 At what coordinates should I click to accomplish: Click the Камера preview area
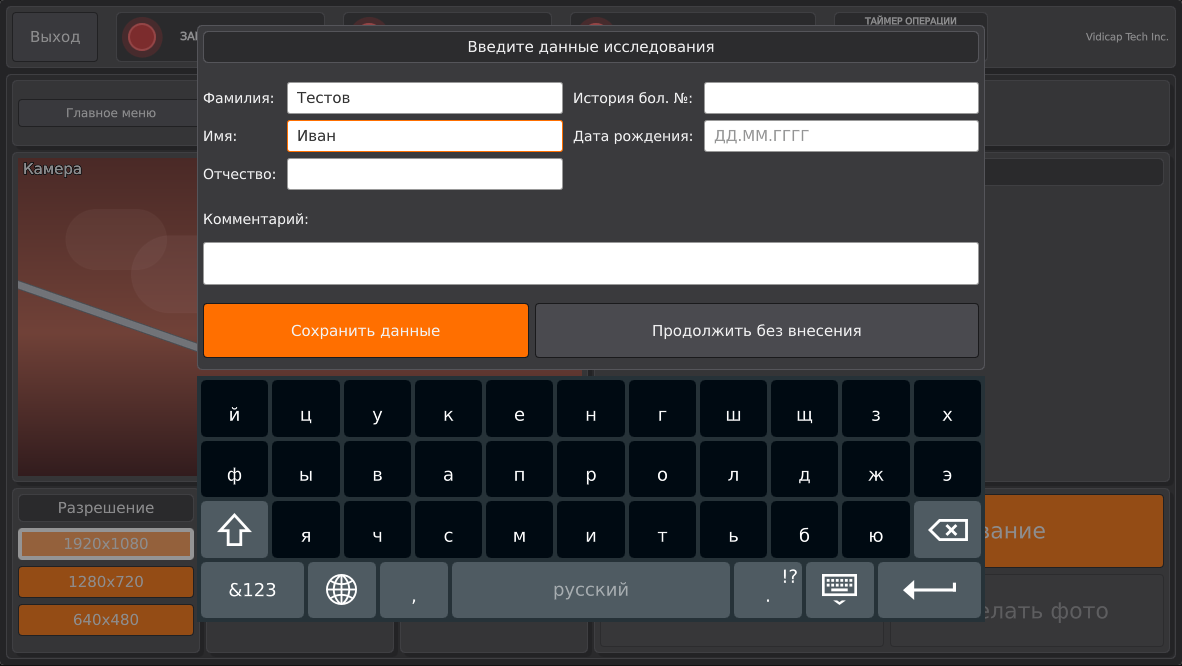coord(108,317)
